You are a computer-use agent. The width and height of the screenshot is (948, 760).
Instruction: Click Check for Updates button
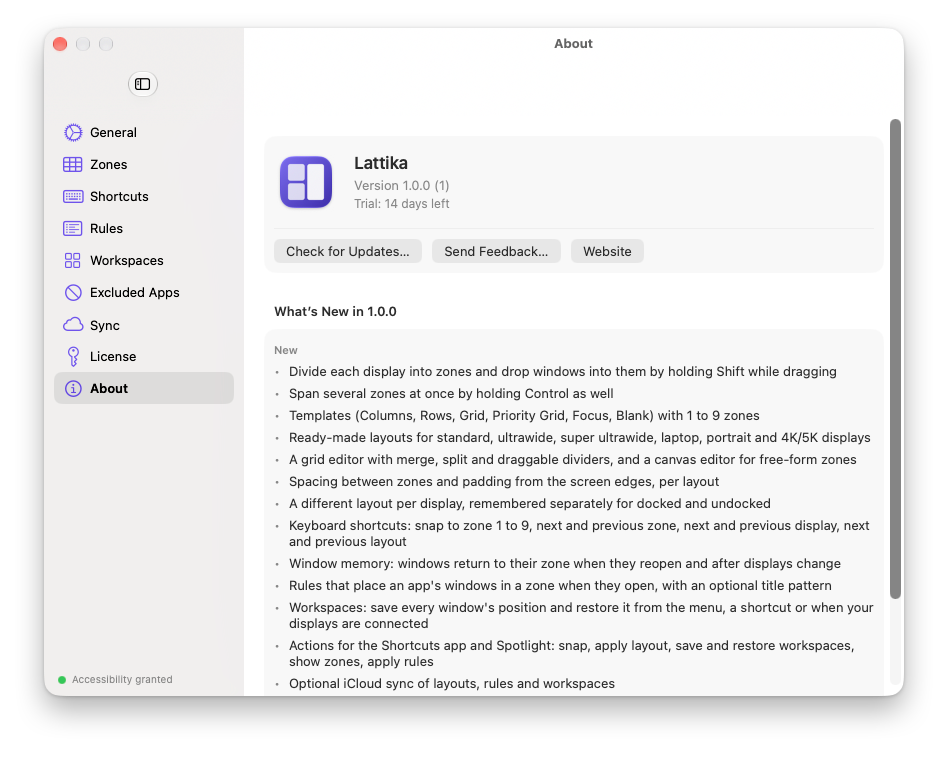pyautogui.click(x=348, y=252)
